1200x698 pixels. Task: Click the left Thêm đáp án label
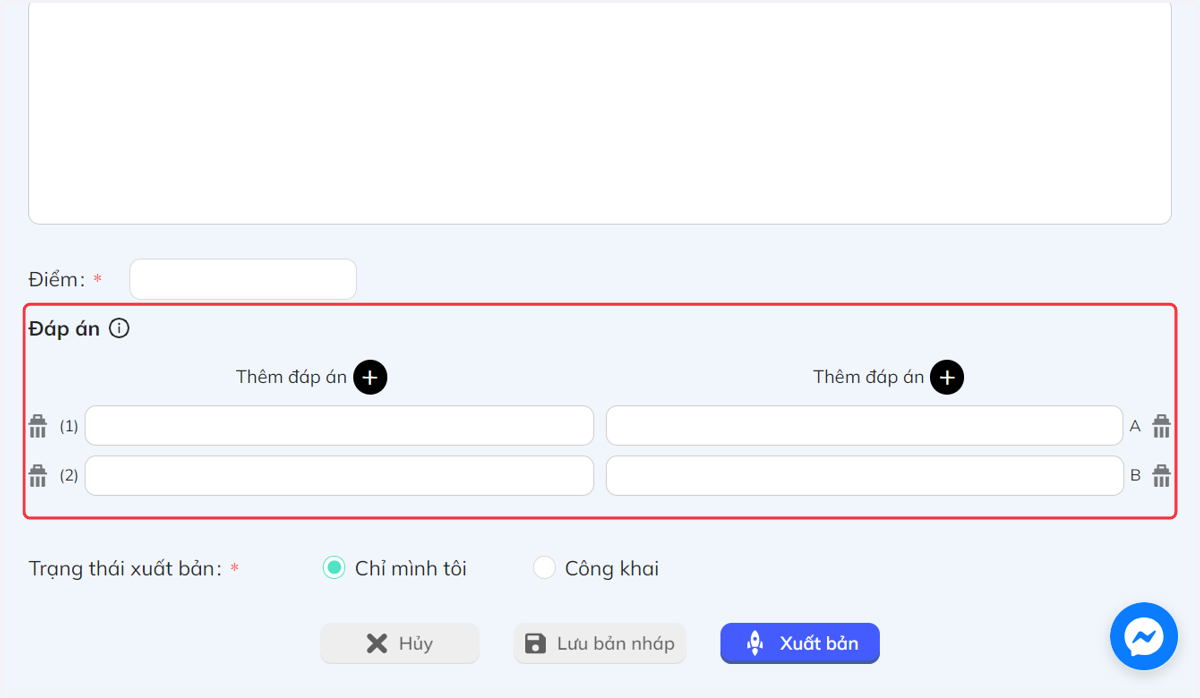tap(291, 377)
